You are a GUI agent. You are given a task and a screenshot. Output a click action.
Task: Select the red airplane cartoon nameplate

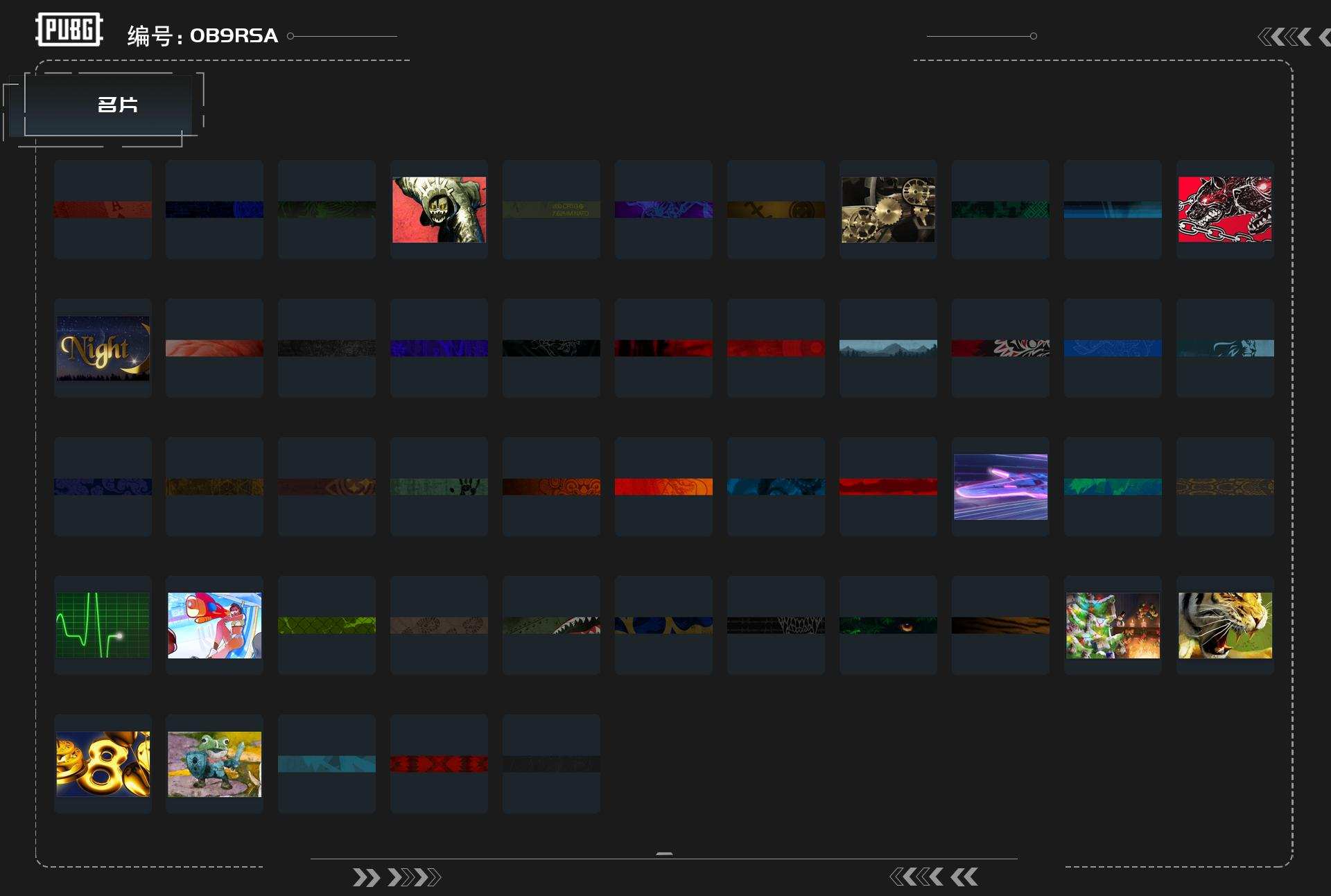tap(214, 625)
